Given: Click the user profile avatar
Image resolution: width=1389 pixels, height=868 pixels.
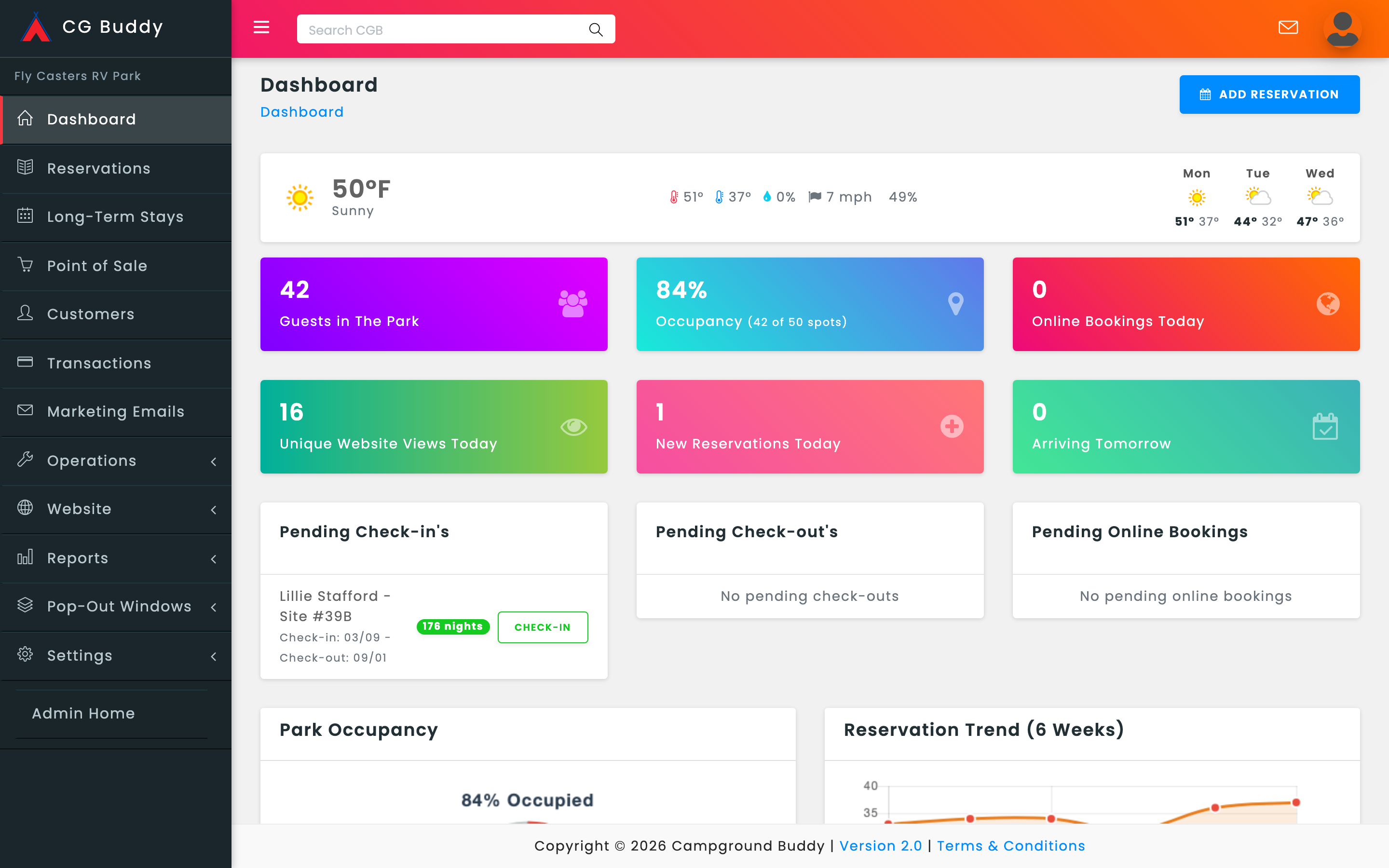Looking at the screenshot, I should [1342, 27].
